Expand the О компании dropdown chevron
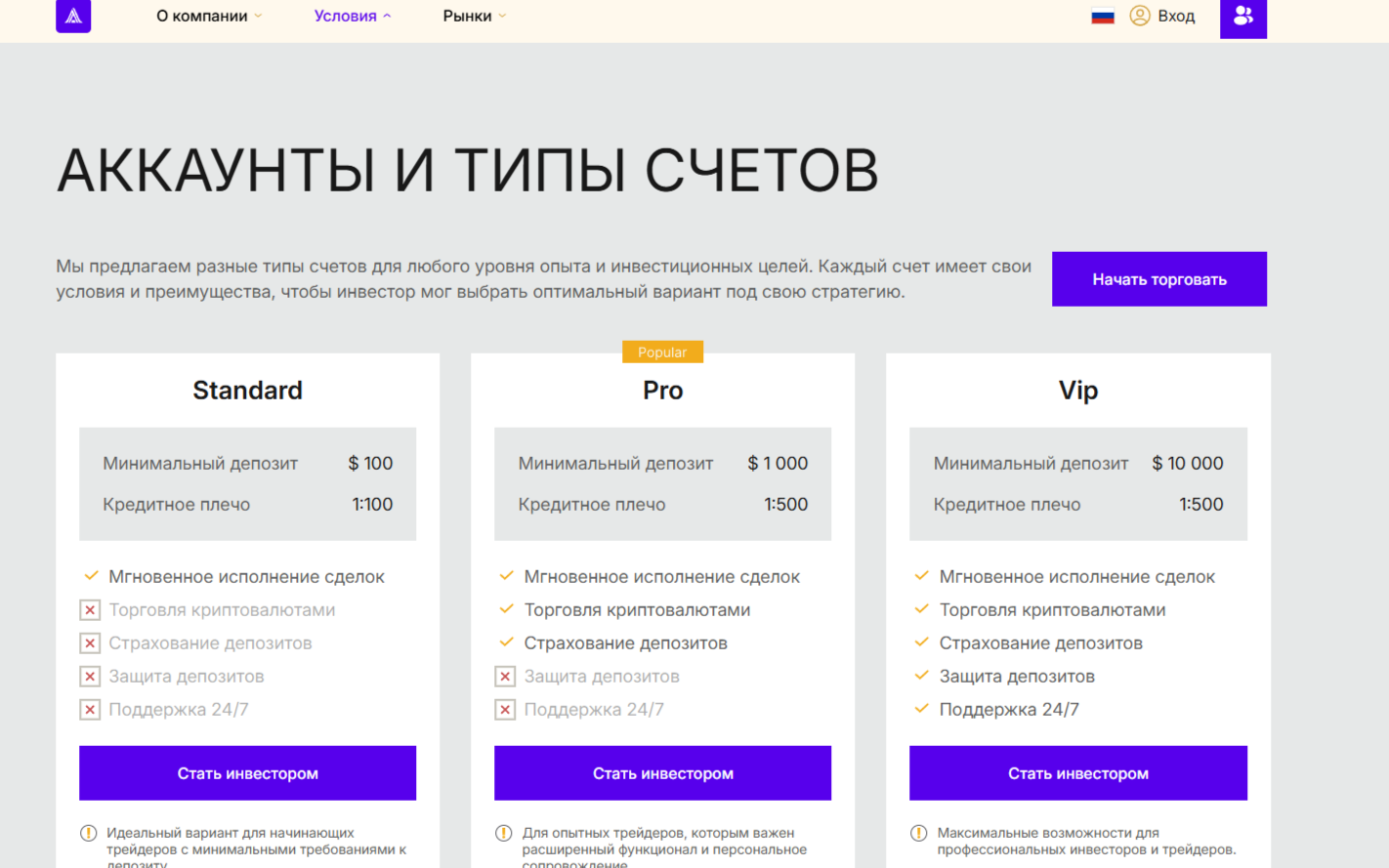 point(259,16)
